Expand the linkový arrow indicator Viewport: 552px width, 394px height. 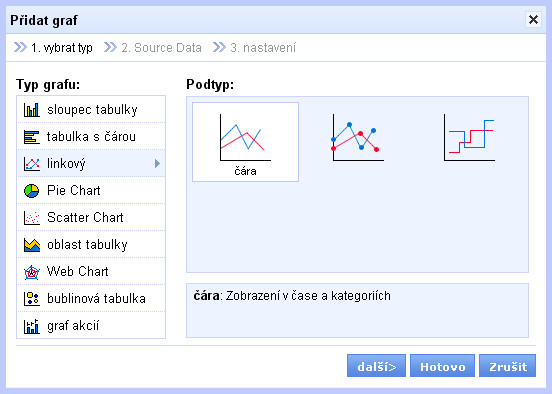tap(157, 163)
